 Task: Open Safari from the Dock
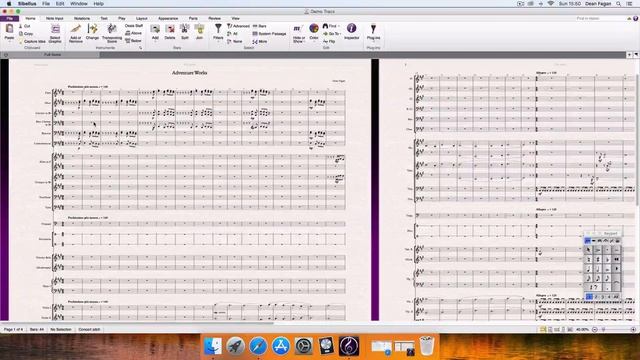tap(258, 346)
